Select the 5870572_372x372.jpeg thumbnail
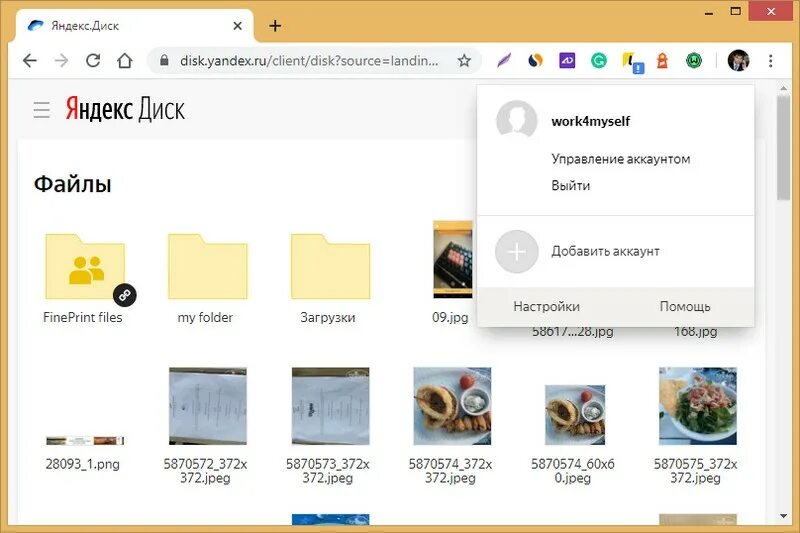 (208, 406)
